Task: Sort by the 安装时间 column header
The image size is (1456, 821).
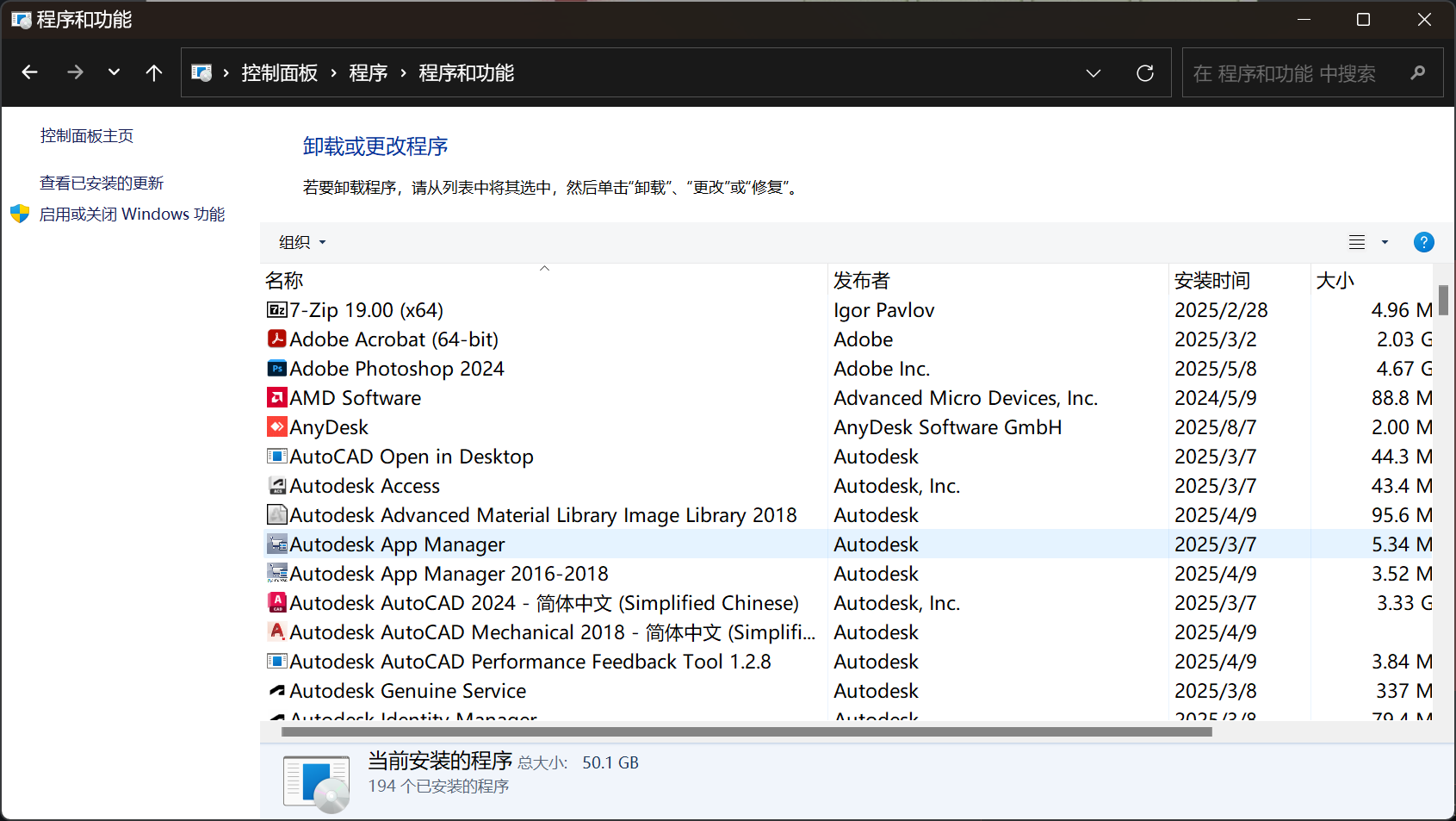Action: pyautogui.click(x=1240, y=280)
